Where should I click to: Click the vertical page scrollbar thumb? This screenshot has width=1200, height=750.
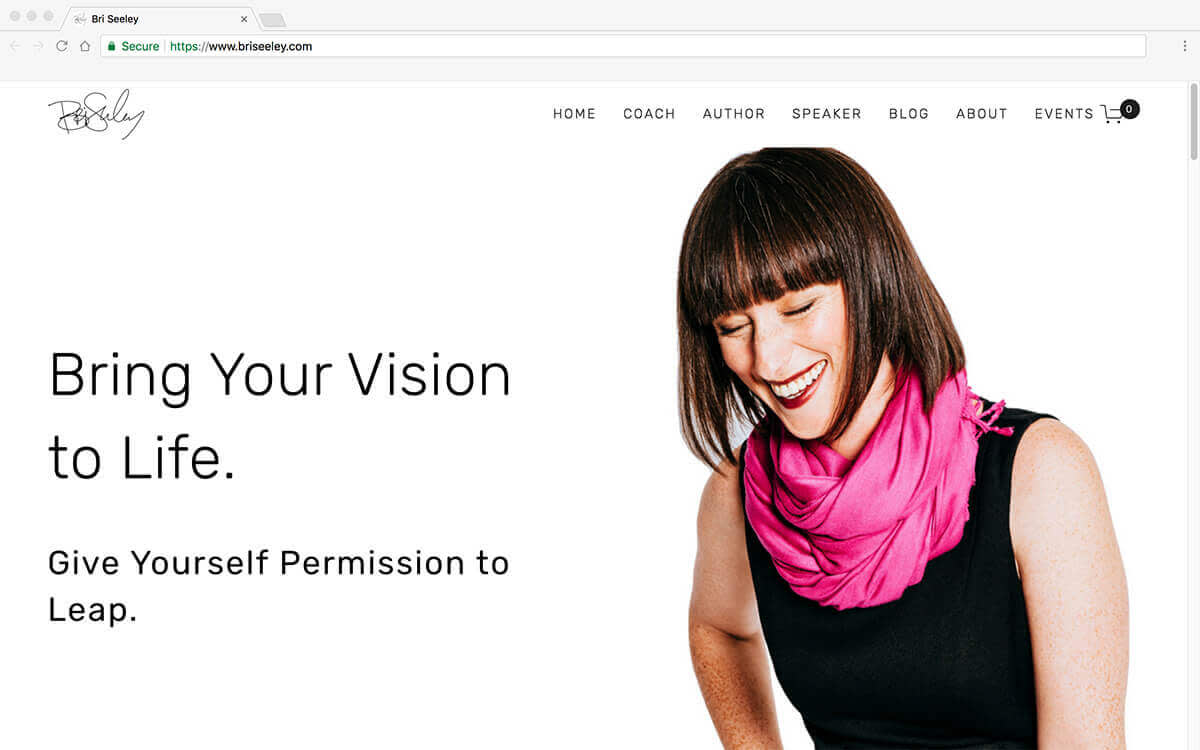click(x=1193, y=121)
